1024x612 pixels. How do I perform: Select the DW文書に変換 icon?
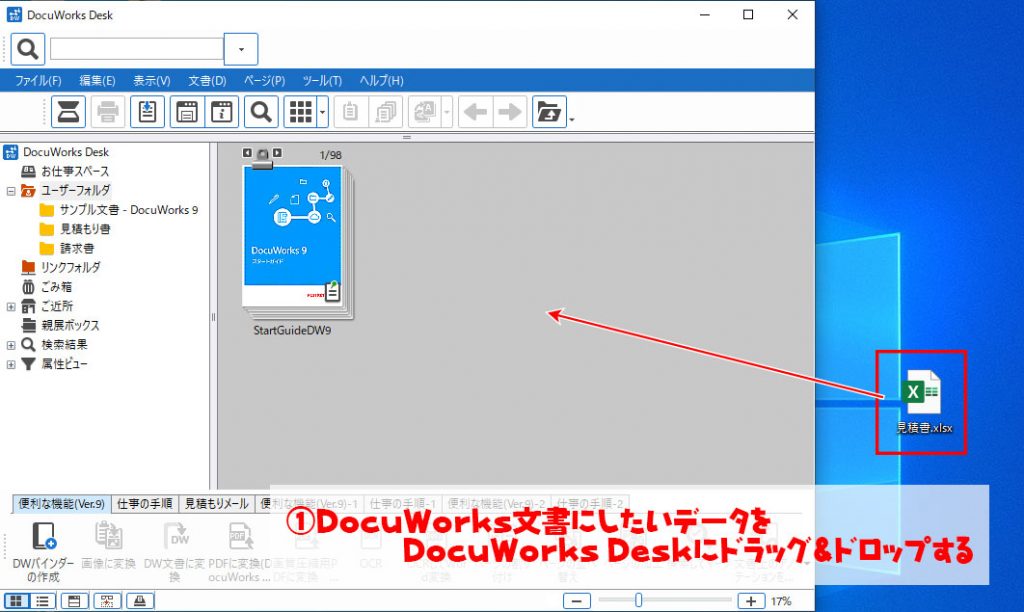(x=176, y=536)
